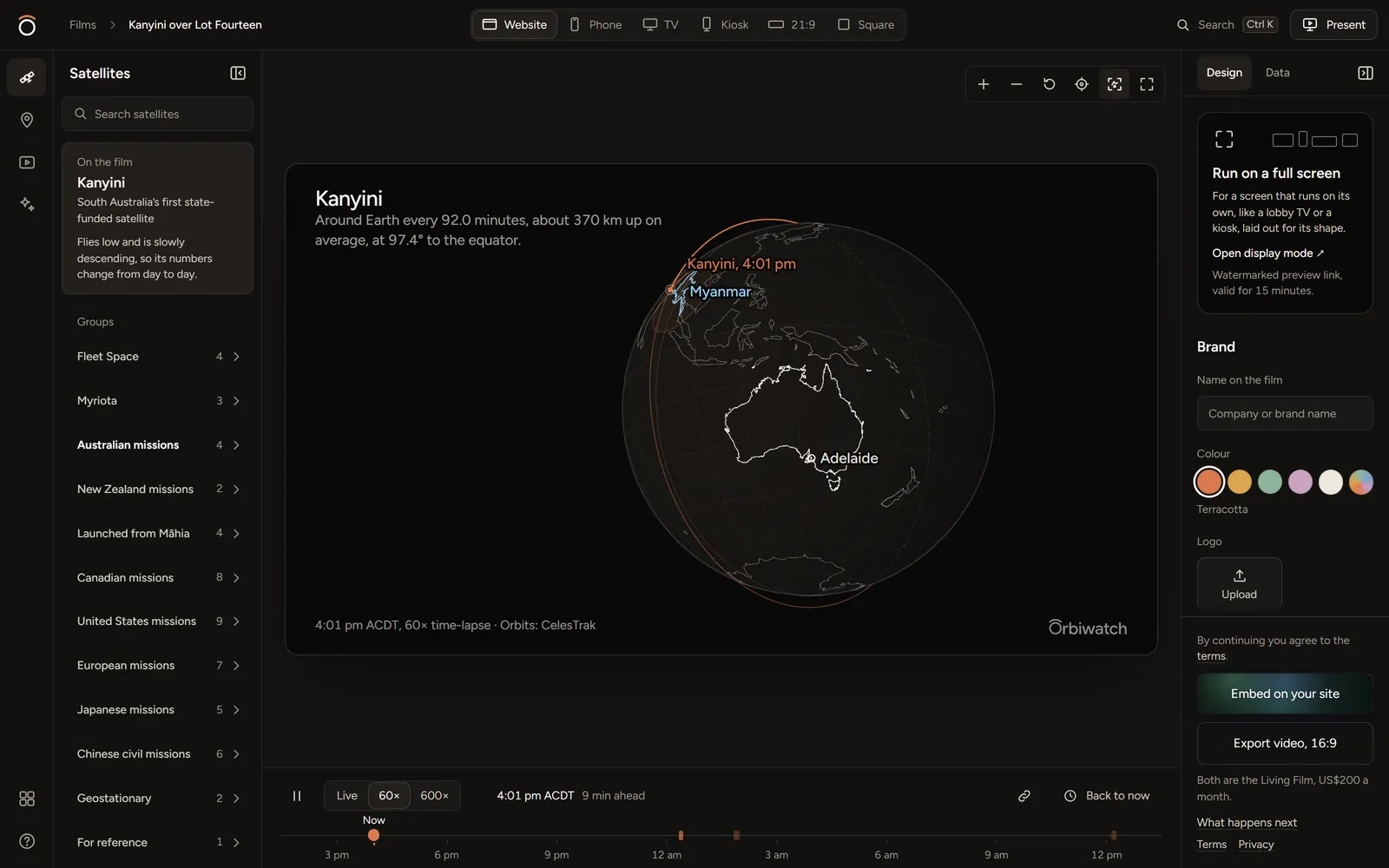The width and height of the screenshot is (1389, 868).
Task: Focus the Search satellites field
Action: point(157,114)
